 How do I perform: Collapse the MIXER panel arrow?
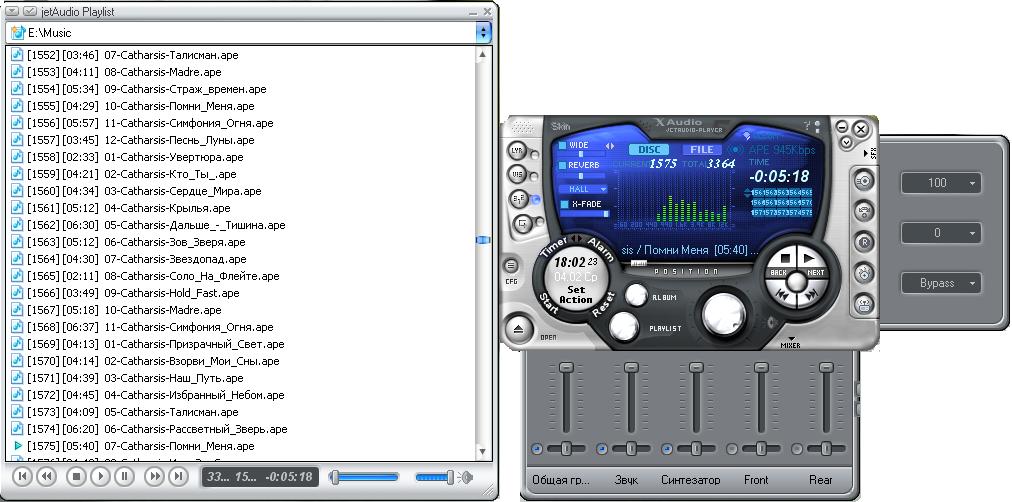791,338
